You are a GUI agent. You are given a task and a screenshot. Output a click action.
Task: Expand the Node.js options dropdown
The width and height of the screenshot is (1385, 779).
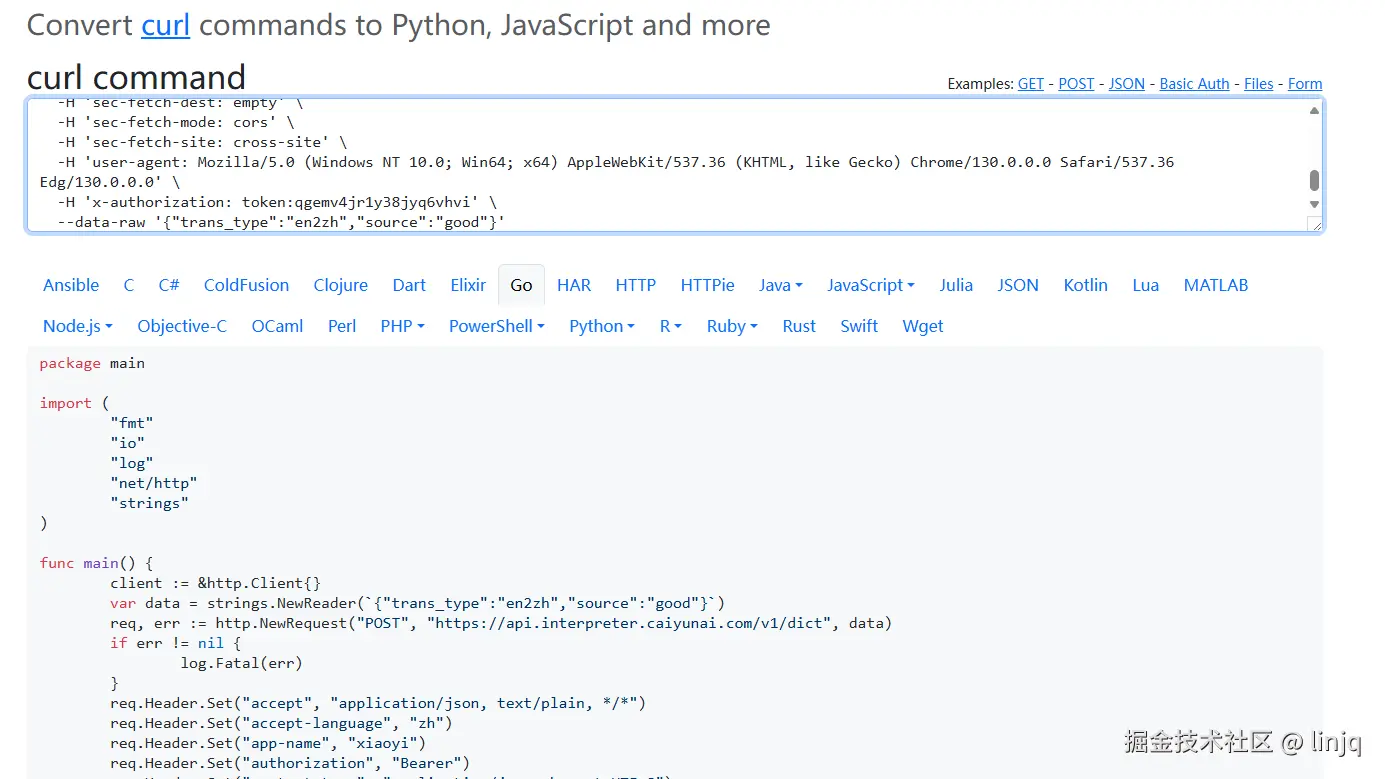tap(77, 326)
